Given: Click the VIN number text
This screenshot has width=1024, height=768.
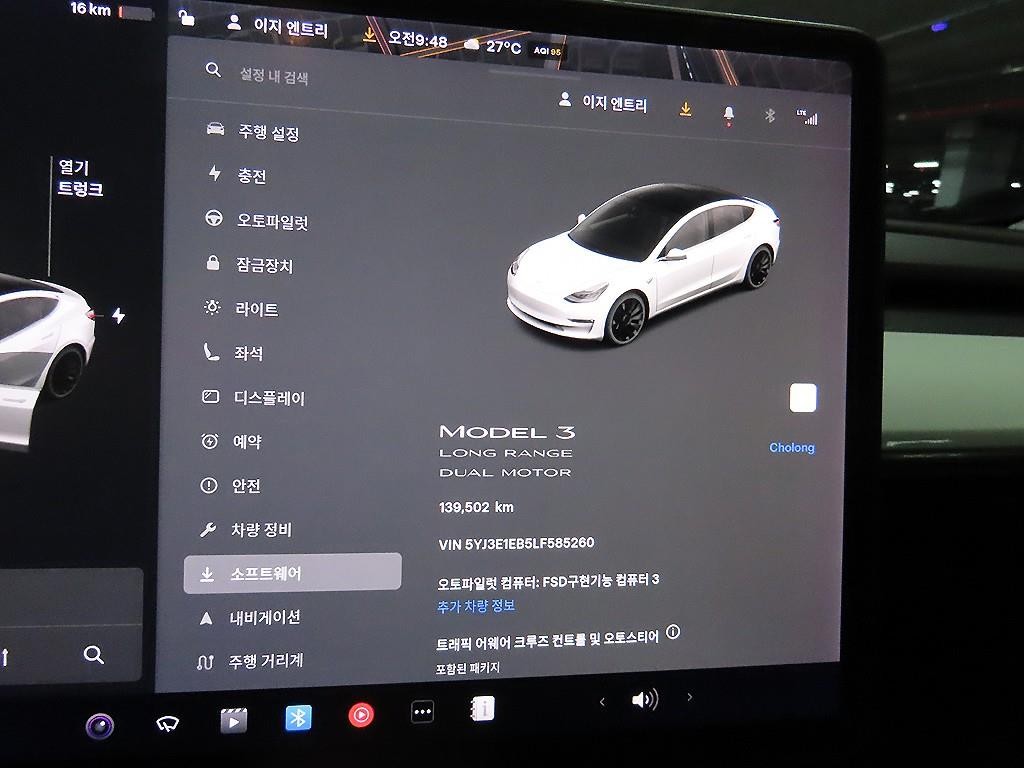Looking at the screenshot, I should click(x=516, y=543).
